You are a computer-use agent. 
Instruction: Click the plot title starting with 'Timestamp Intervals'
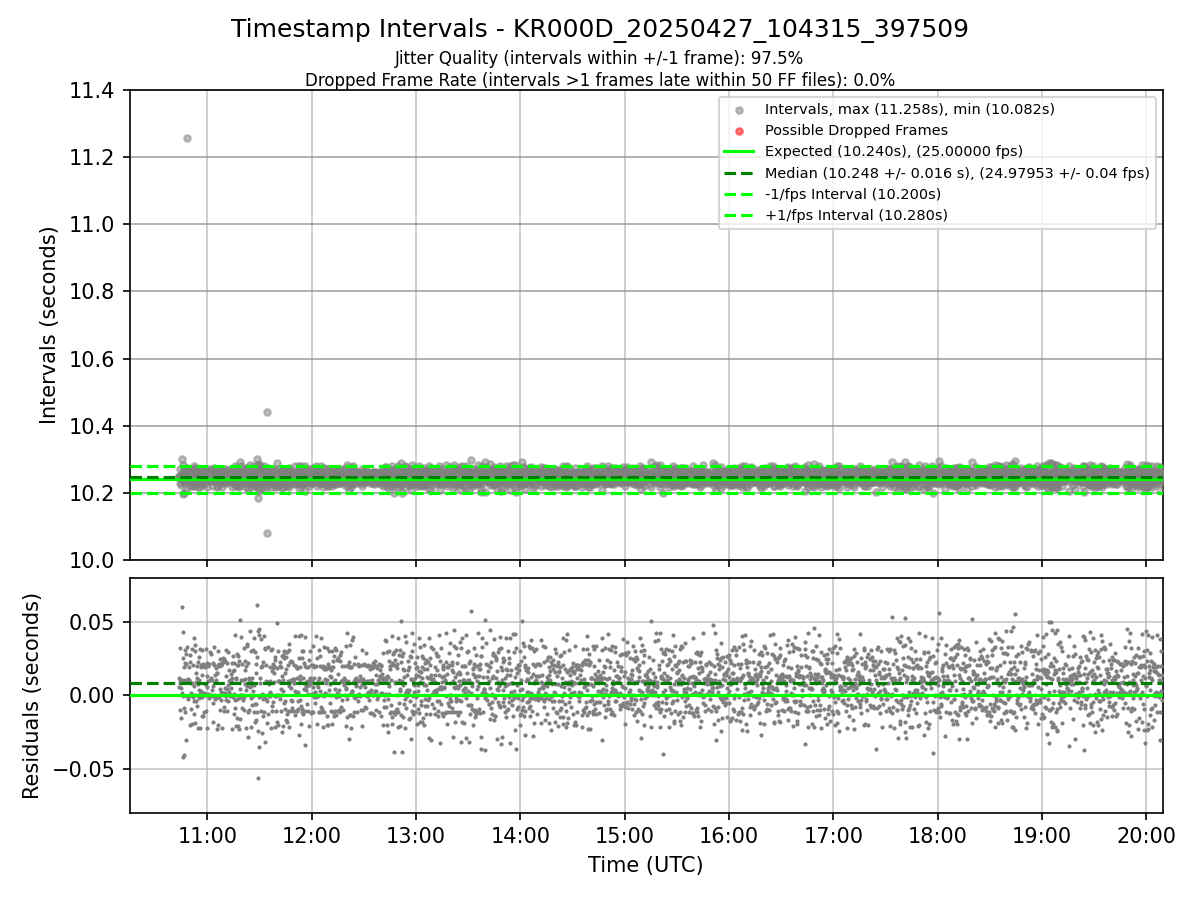600,29
